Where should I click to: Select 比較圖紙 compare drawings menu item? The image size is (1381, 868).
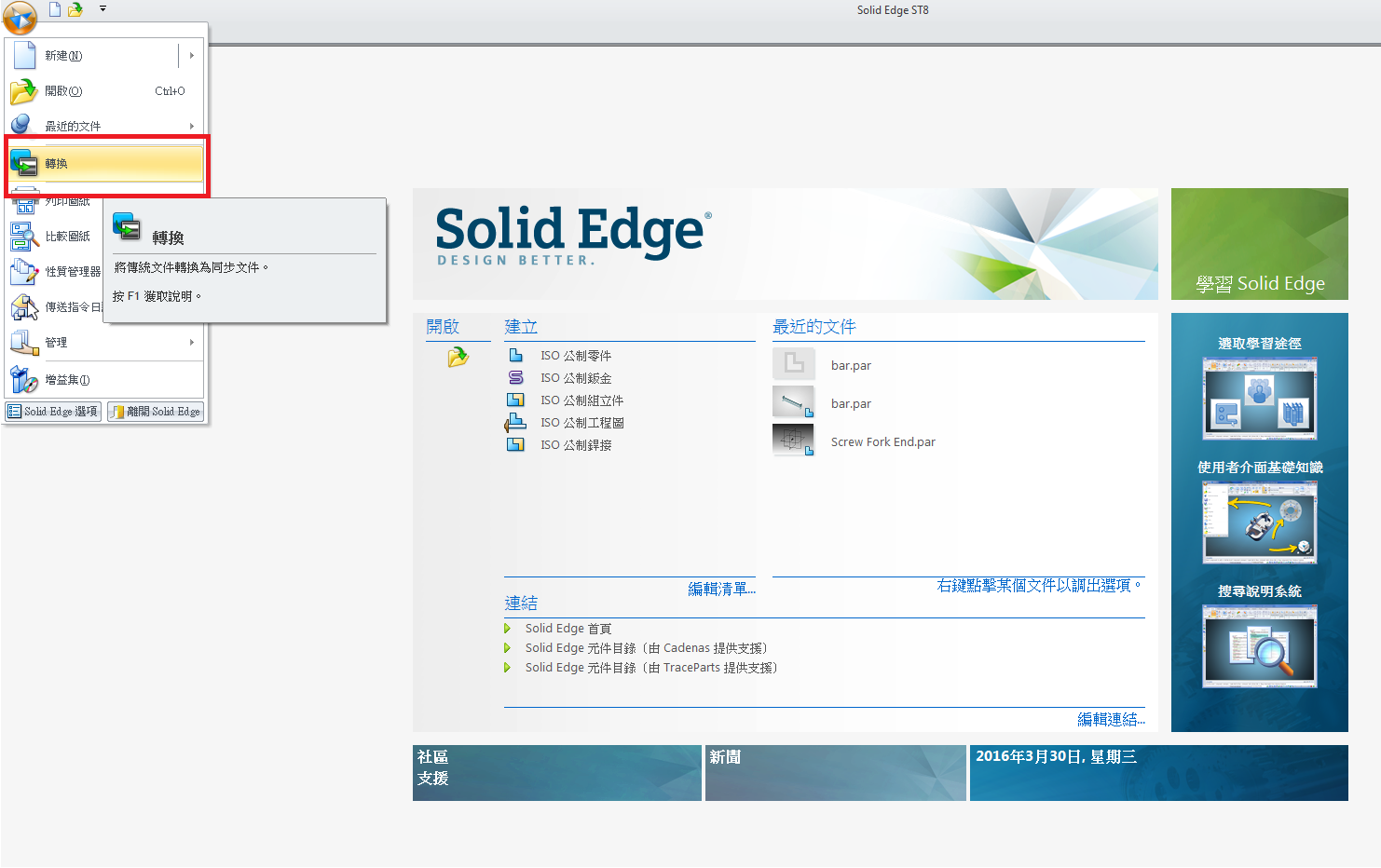click(x=56, y=237)
